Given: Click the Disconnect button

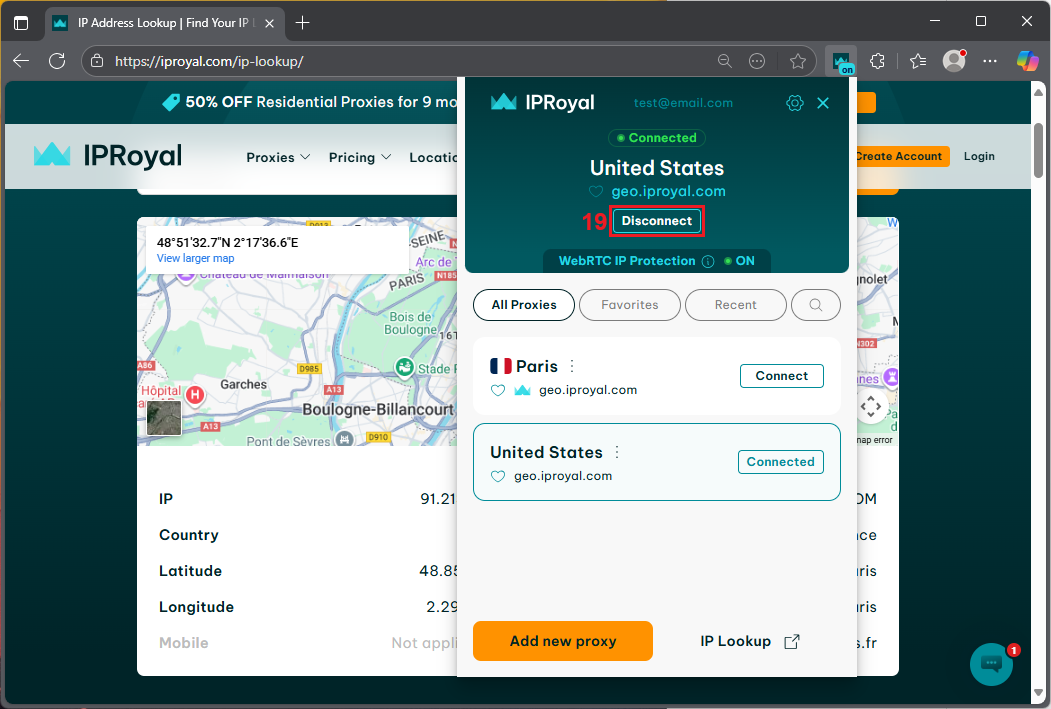Looking at the screenshot, I should pyautogui.click(x=656, y=221).
